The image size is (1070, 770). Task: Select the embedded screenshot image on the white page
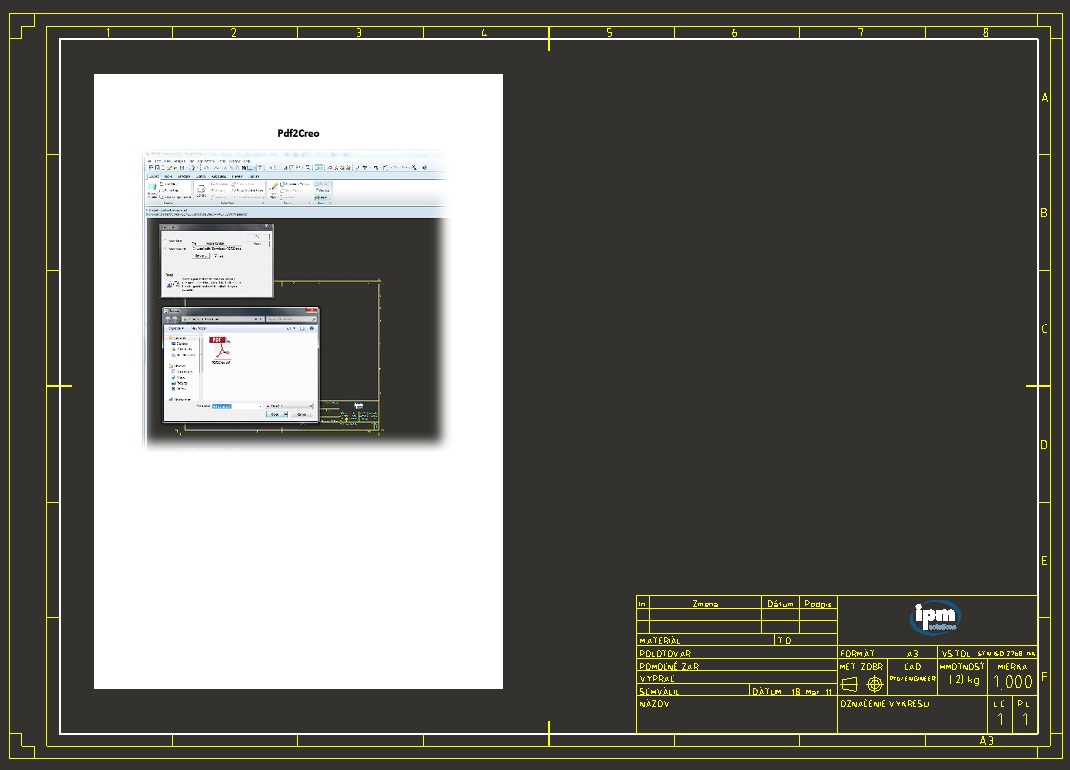(x=296, y=300)
